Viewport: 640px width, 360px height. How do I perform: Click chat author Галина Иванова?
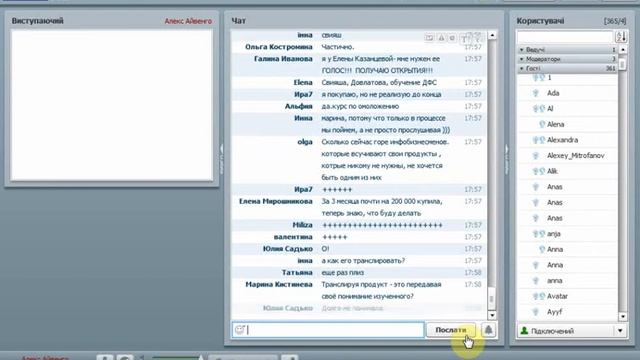point(283,59)
